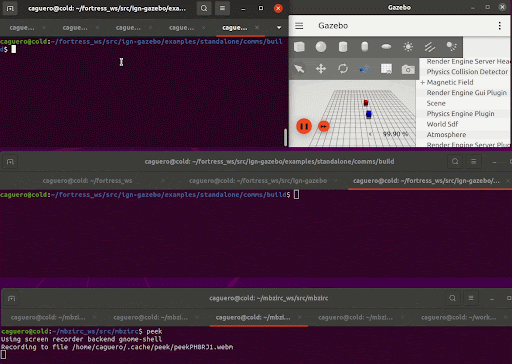Select the Atmosphere component row
Screen dimensions: 512x364
[464, 135]
